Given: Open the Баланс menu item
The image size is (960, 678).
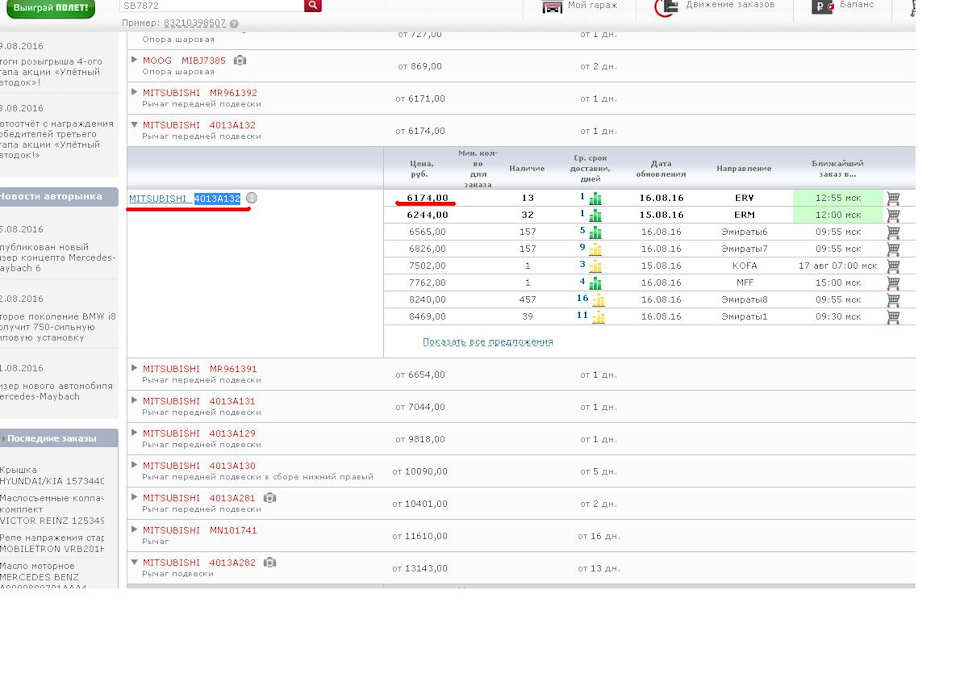Looking at the screenshot, I should (x=857, y=4).
